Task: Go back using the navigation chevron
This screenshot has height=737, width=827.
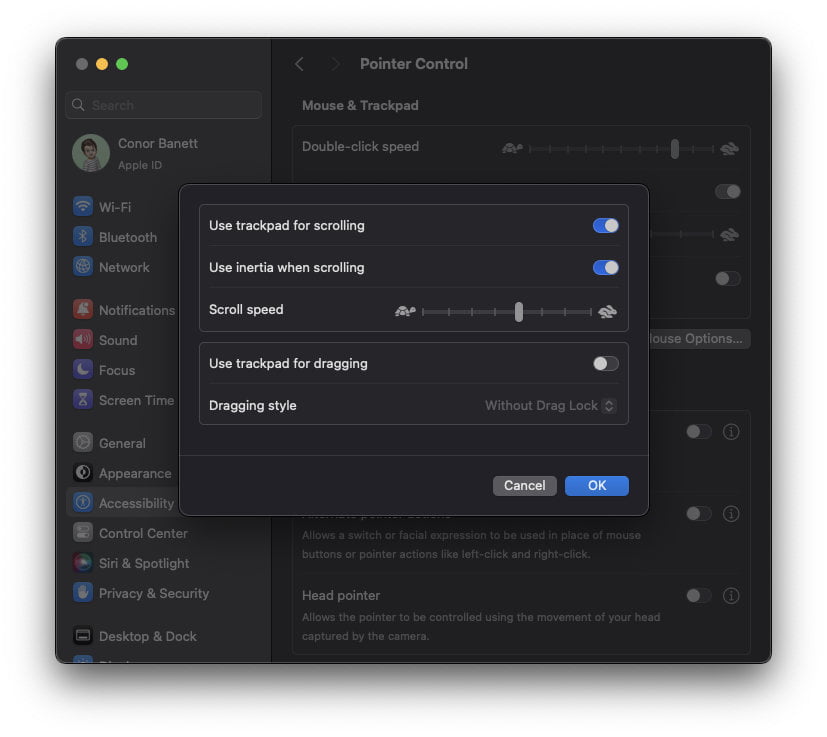Action: (299, 63)
